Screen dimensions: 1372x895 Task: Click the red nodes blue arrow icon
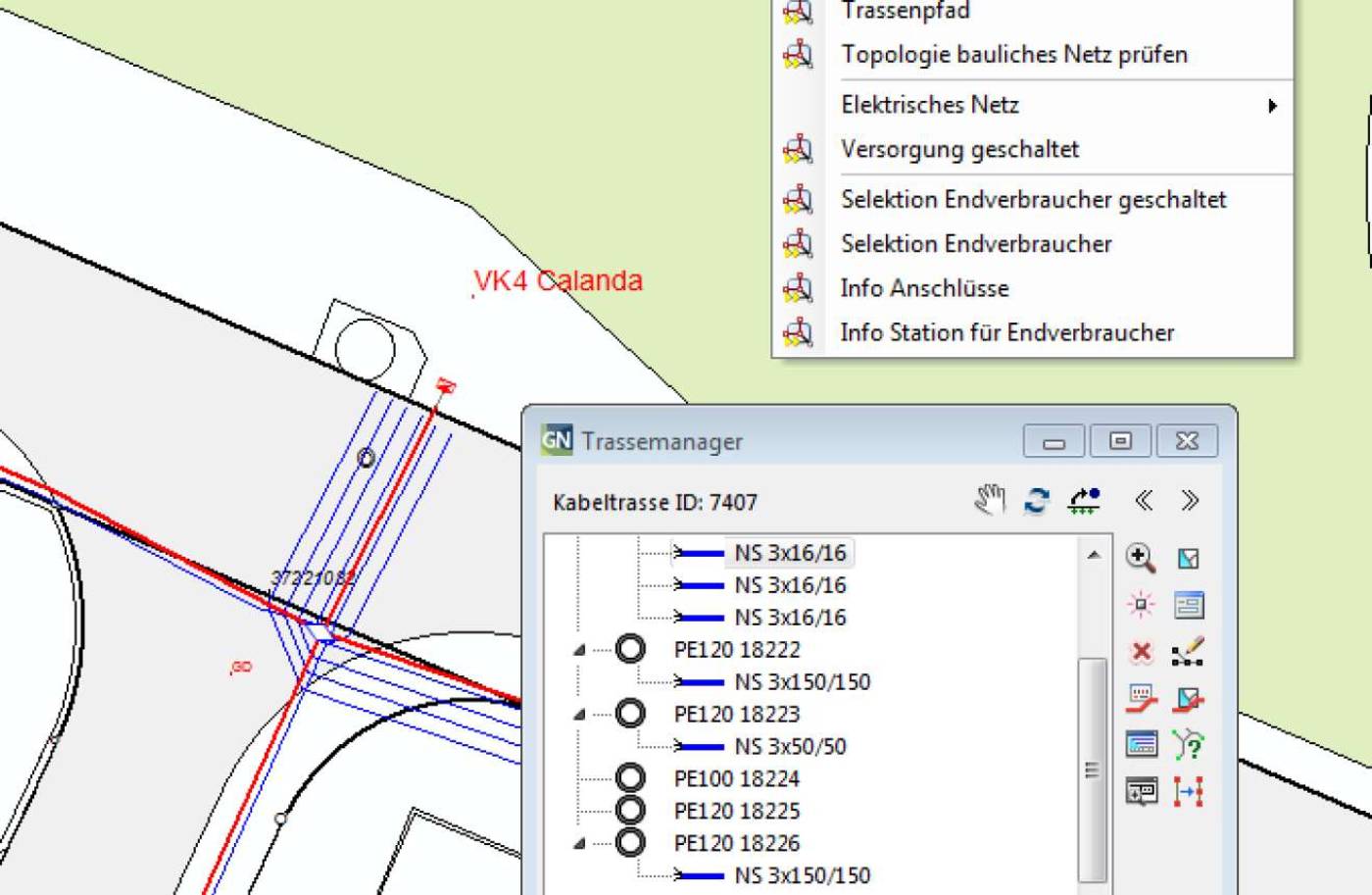(x=1188, y=792)
